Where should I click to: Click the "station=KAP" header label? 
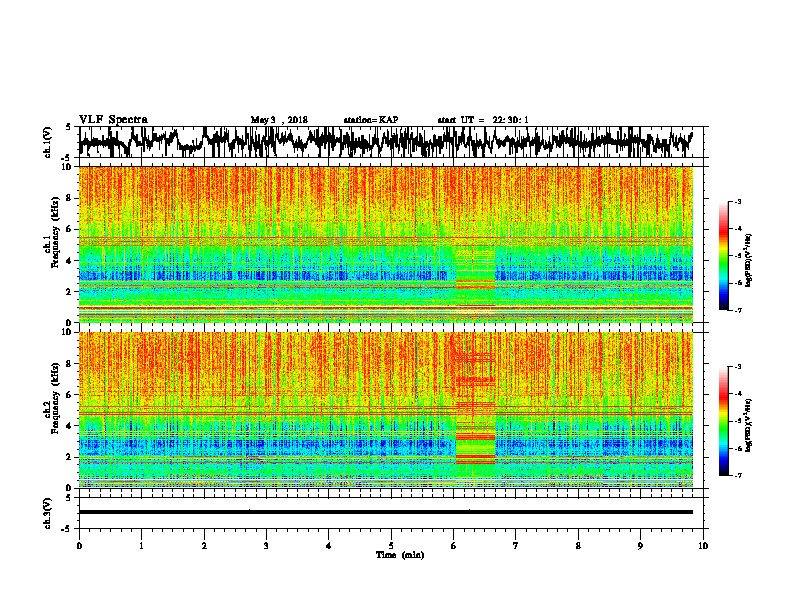pyautogui.click(x=371, y=120)
